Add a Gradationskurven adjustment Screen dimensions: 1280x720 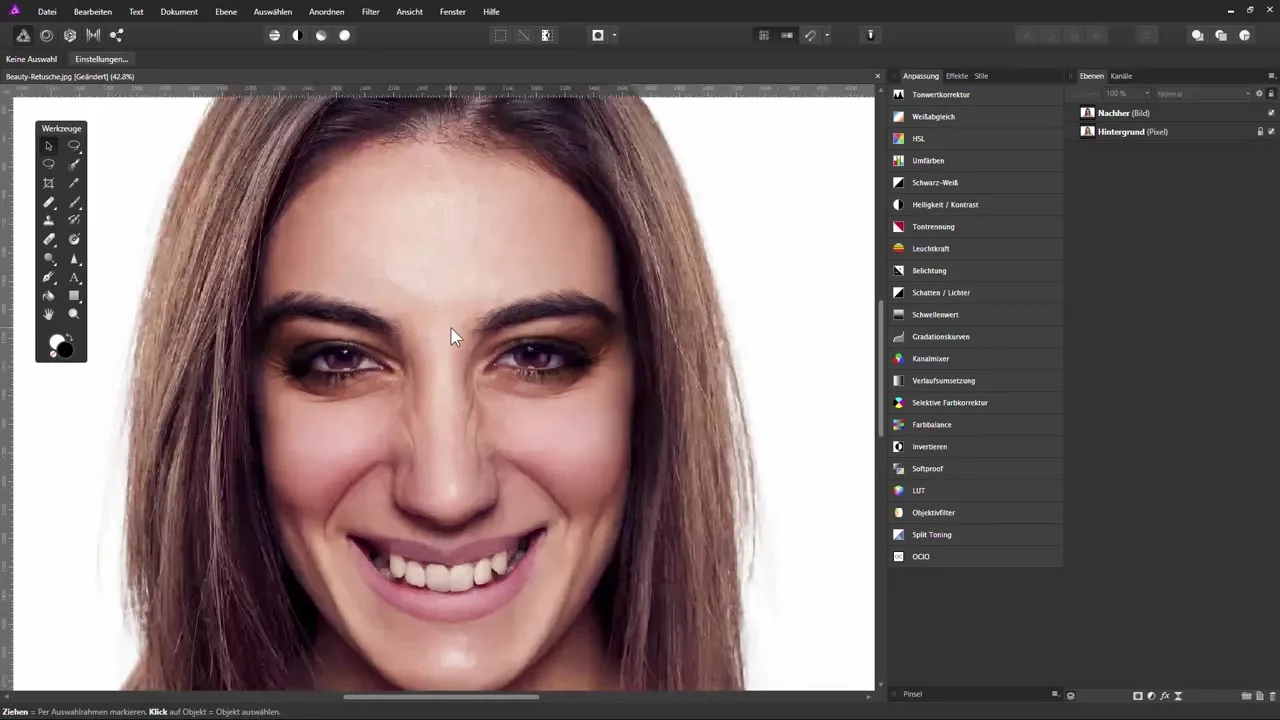[x=975, y=337]
